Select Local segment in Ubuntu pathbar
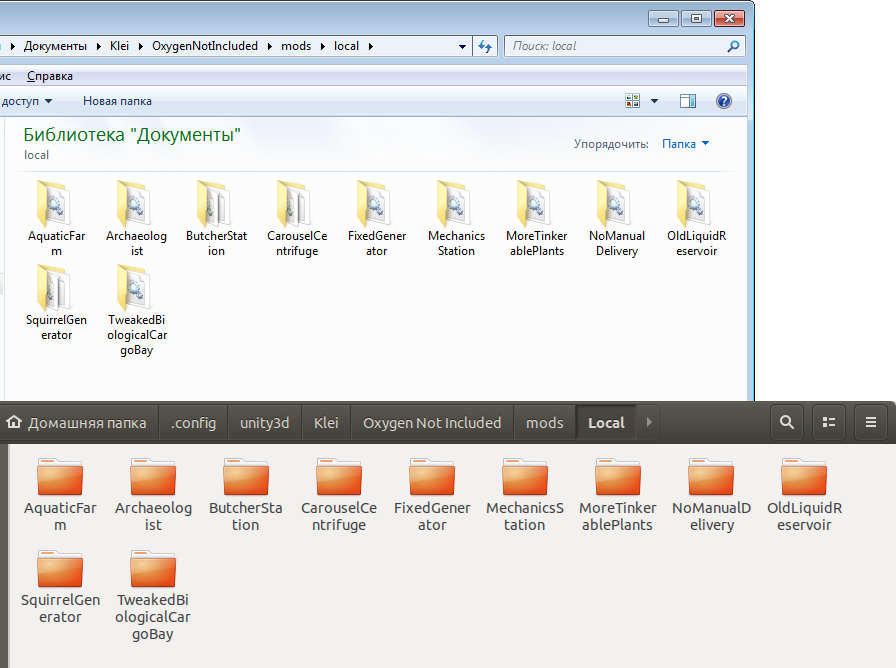The image size is (896, 668). pyautogui.click(x=606, y=422)
